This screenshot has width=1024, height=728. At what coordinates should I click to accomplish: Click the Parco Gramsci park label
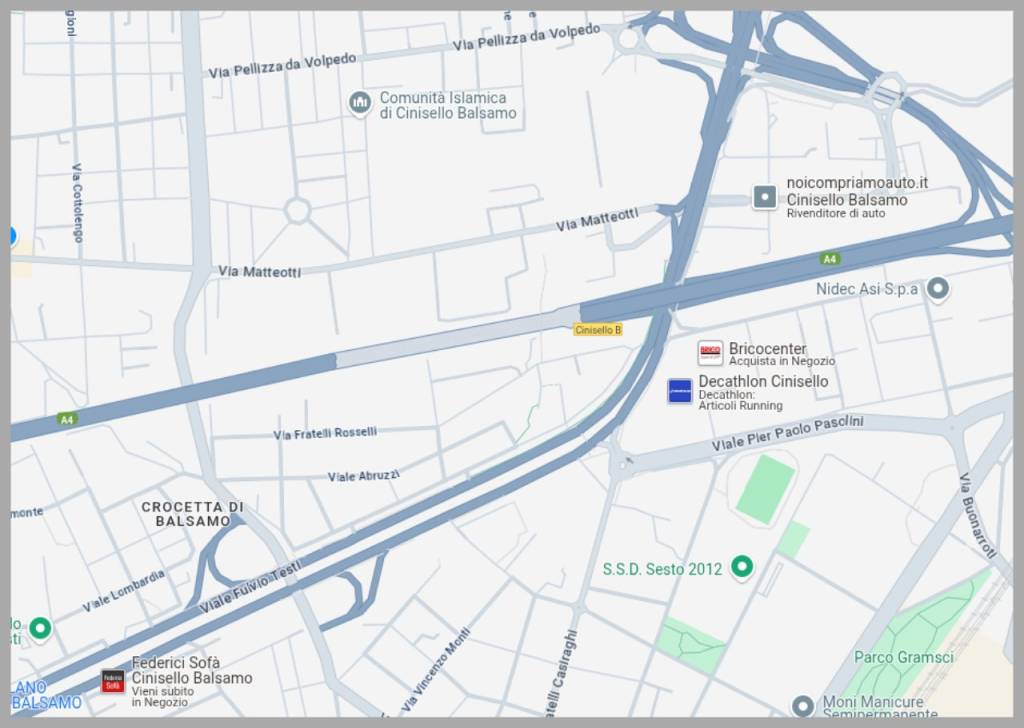[x=904, y=657]
